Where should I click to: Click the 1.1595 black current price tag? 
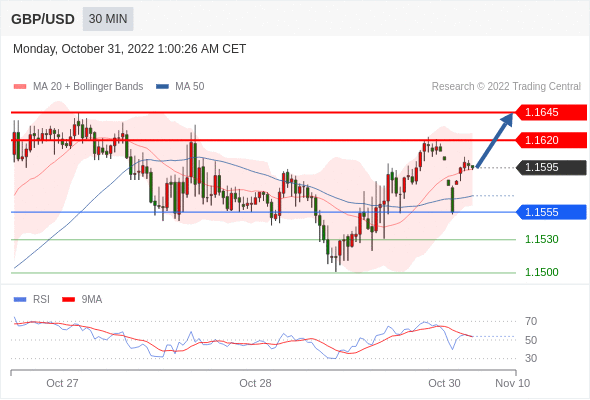[x=551, y=167]
